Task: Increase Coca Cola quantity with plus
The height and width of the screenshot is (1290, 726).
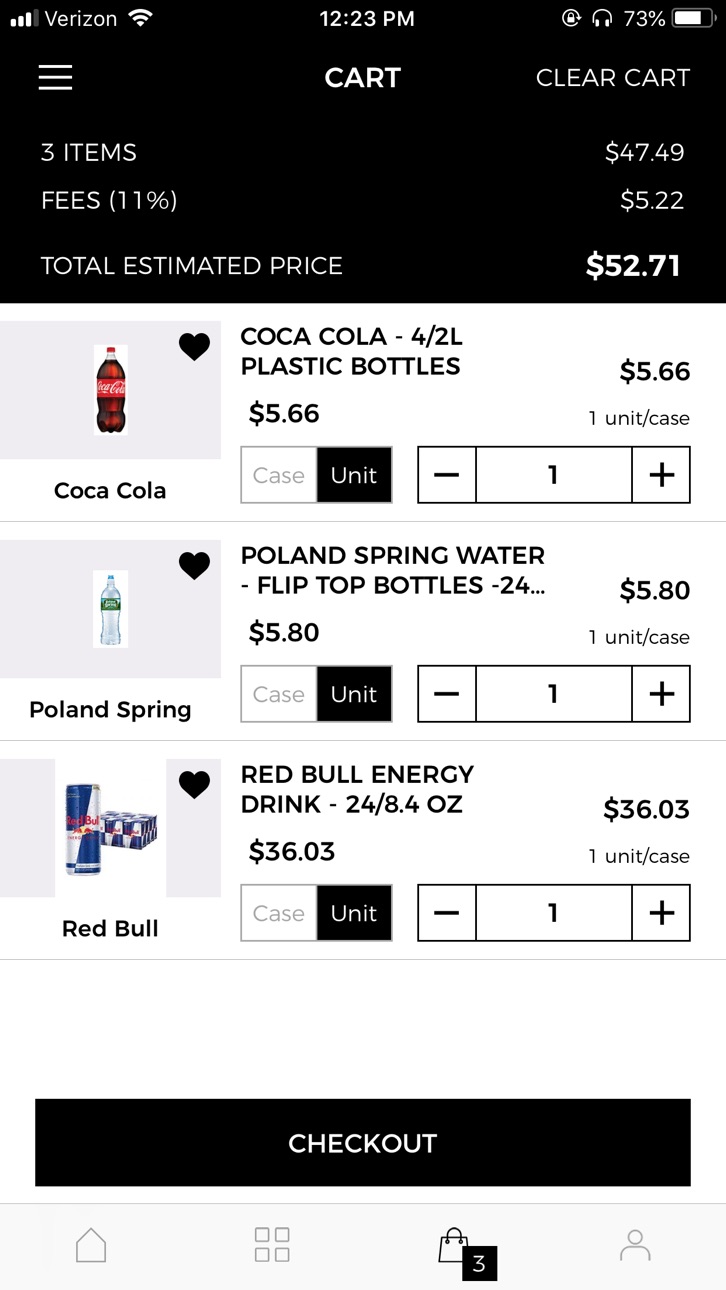Action: pos(661,475)
